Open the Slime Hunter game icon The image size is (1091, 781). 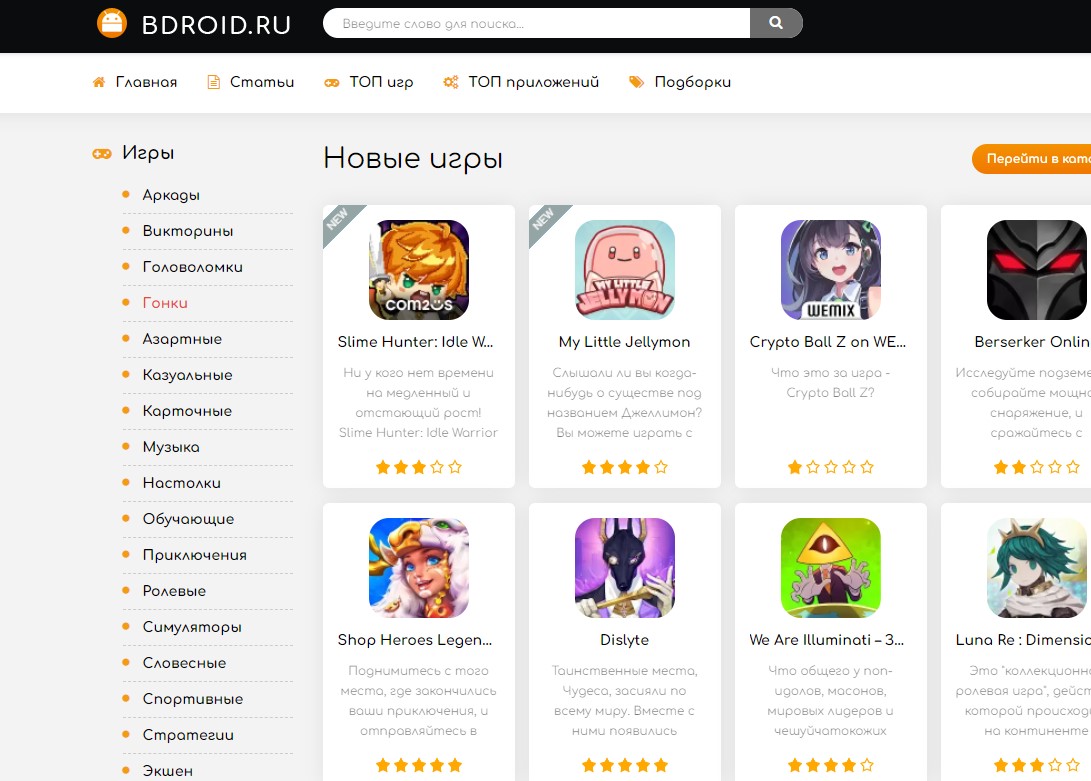pyautogui.click(x=418, y=270)
